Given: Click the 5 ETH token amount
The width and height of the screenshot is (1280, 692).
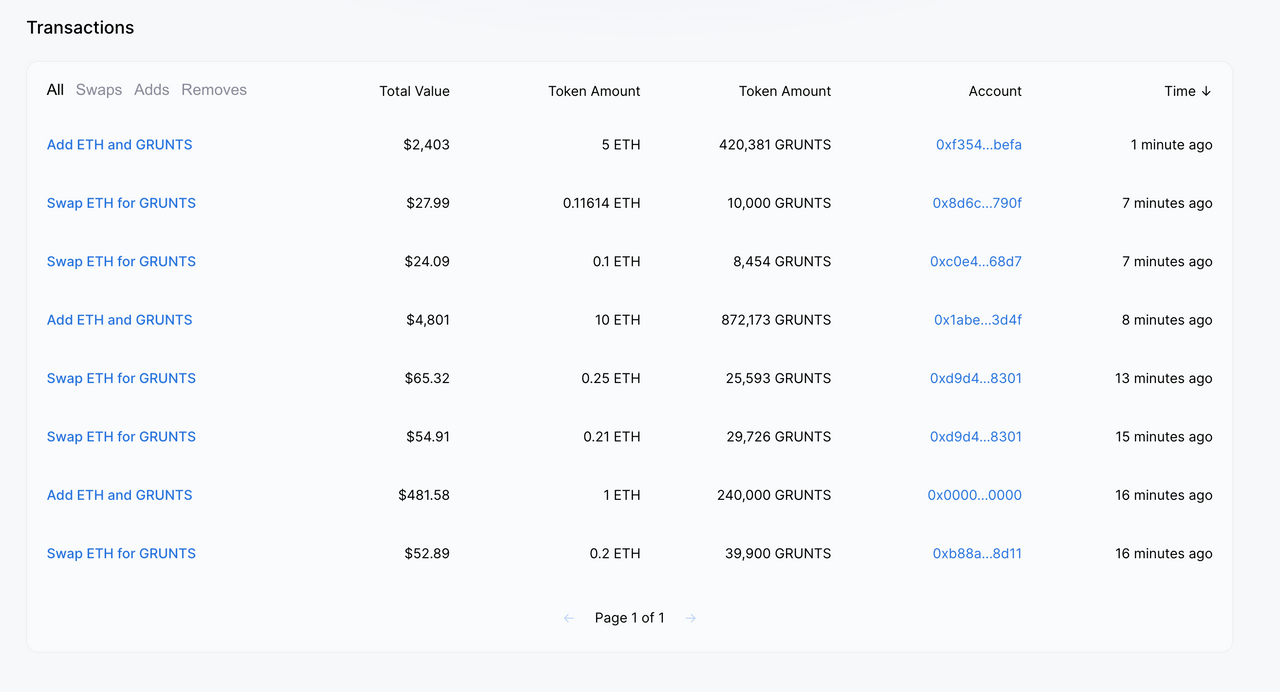Looking at the screenshot, I should pyautogui.click(x=621, y=145).
